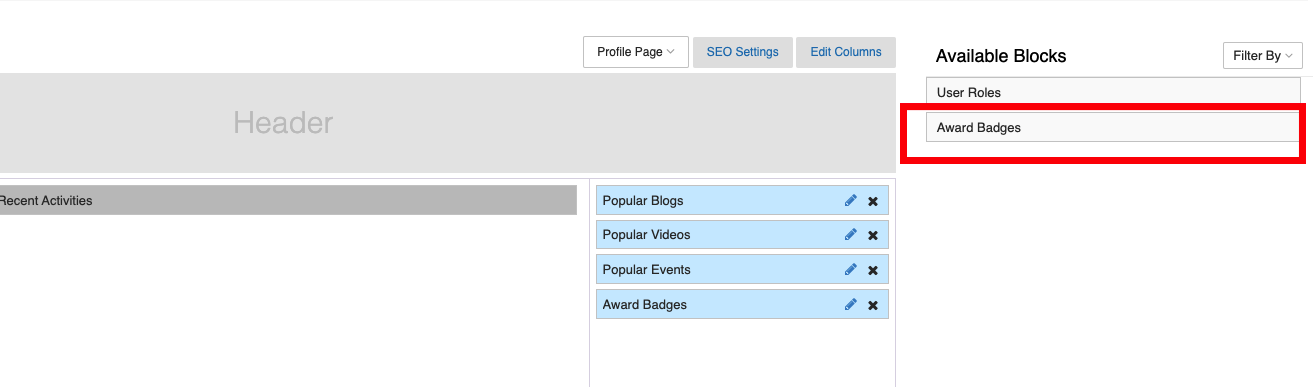Image resolution: width=1315 pixels, height=387 pixels.
Task: Open the Filter By dropdown
Action: click(1262, 56)
